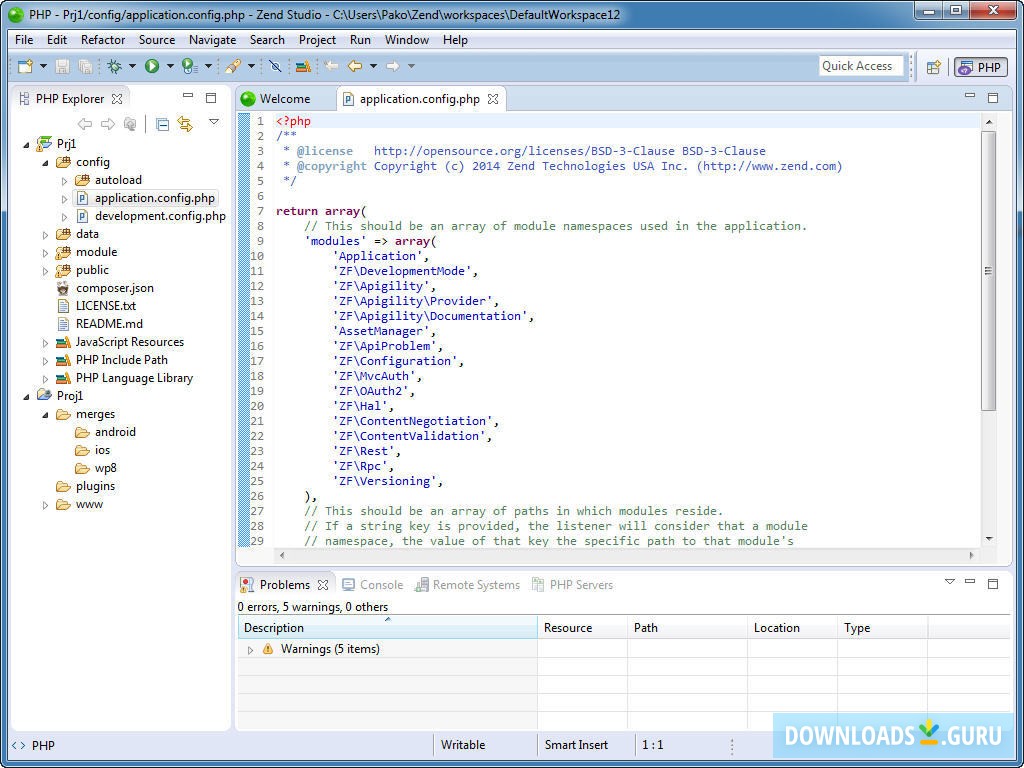1024x768 pixels.
Task: Click the editor's vertical scrollbar thumb
Action: pos(988,270)
